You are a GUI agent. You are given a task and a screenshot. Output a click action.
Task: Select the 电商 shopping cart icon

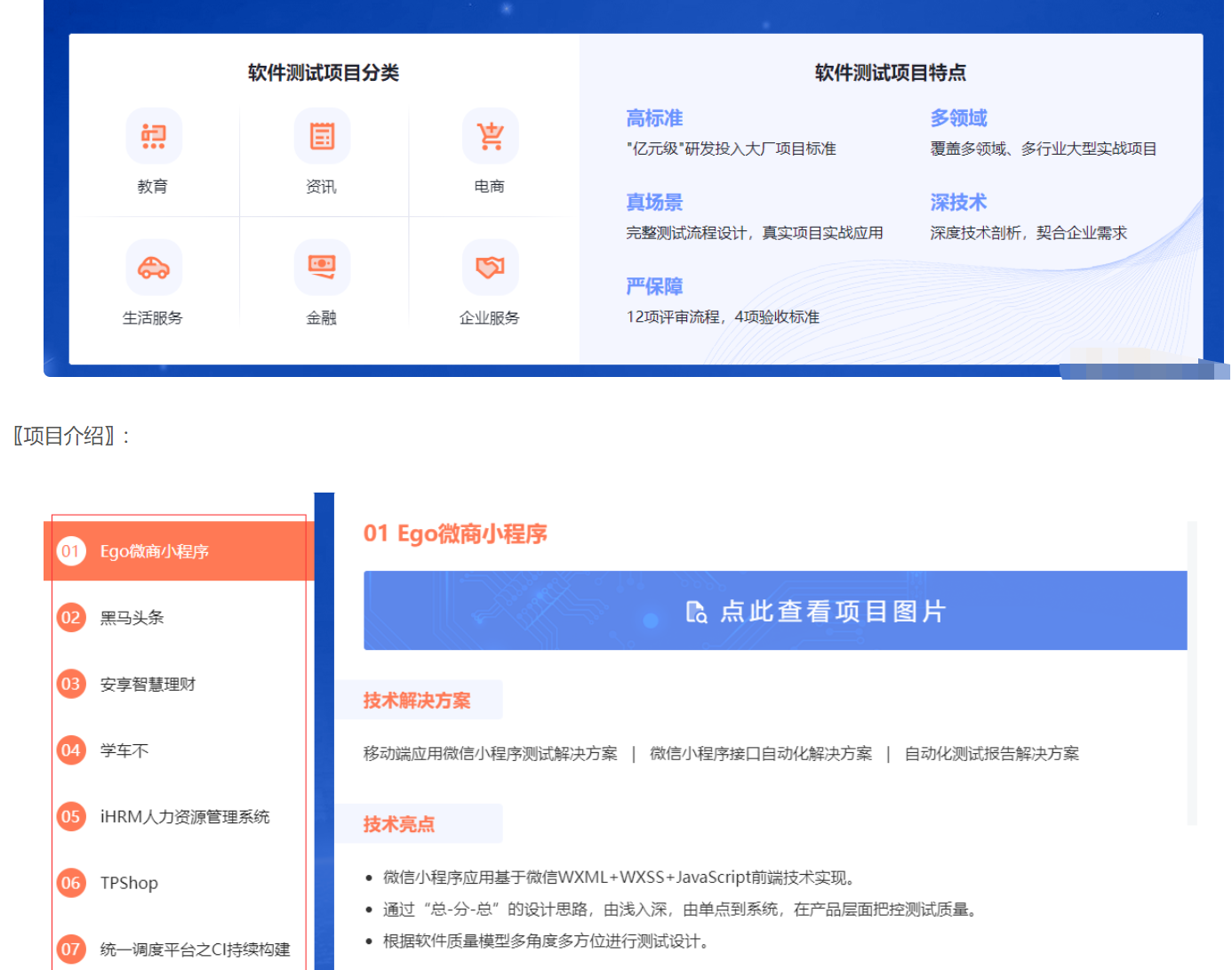click(490, 136)
